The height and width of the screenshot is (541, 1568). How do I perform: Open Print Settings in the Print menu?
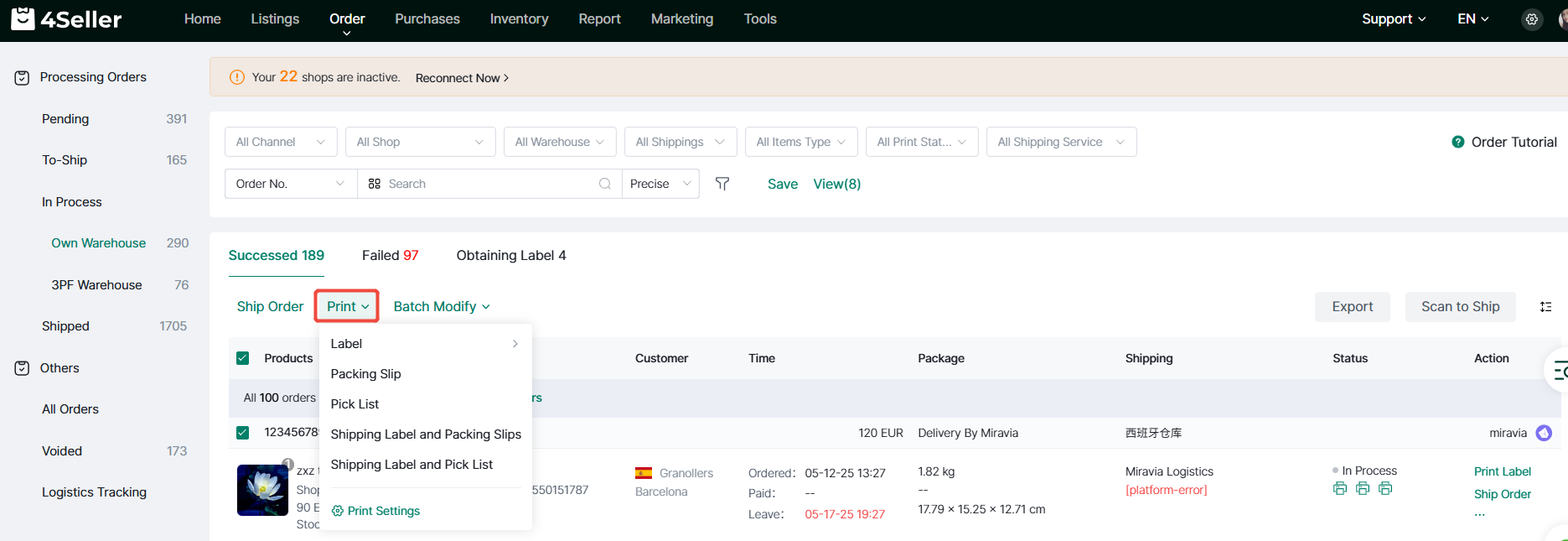coord(375,511)
